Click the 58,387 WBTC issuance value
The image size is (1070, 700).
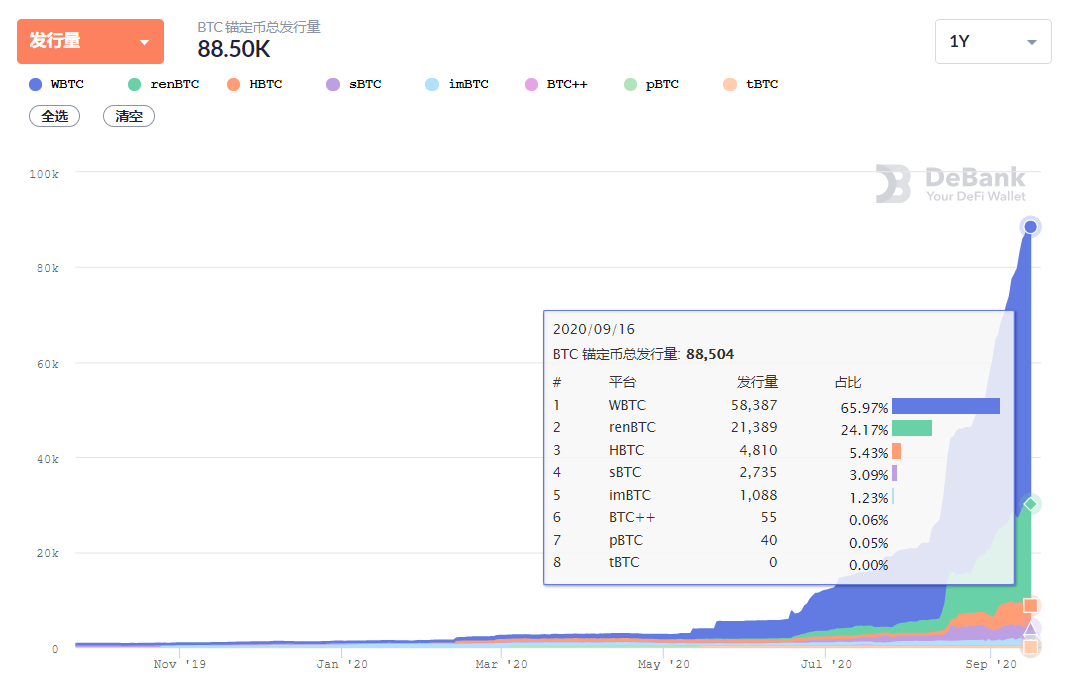coord(754,405)
